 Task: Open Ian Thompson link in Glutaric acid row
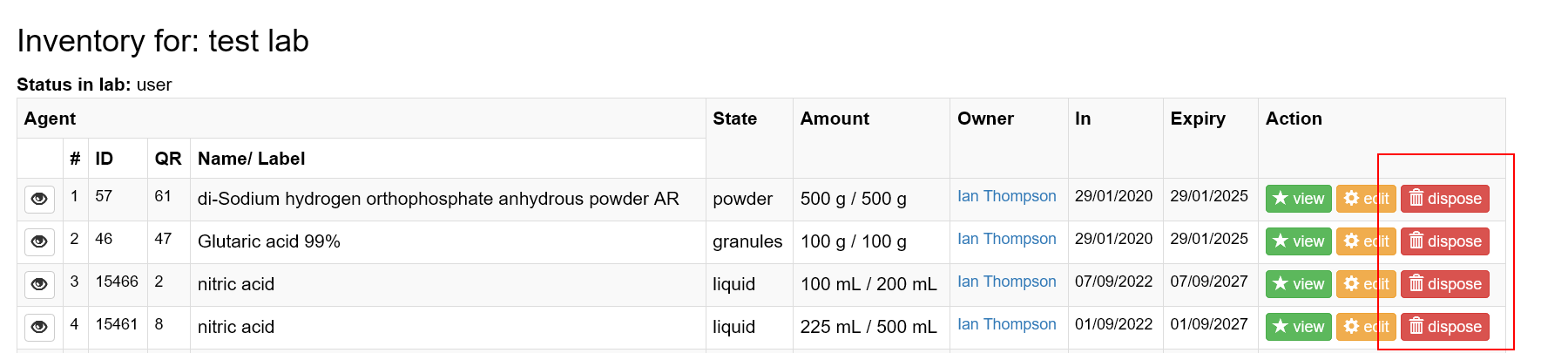tap(1006, 239)
